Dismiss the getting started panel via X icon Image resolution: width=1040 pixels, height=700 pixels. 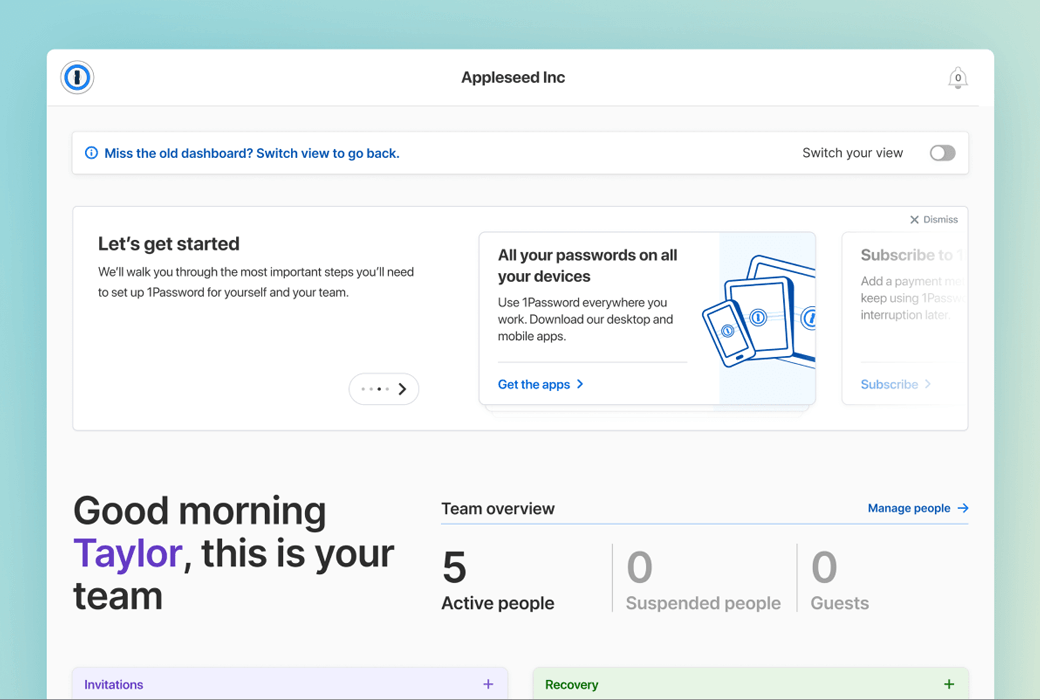(x=913, y=219)
